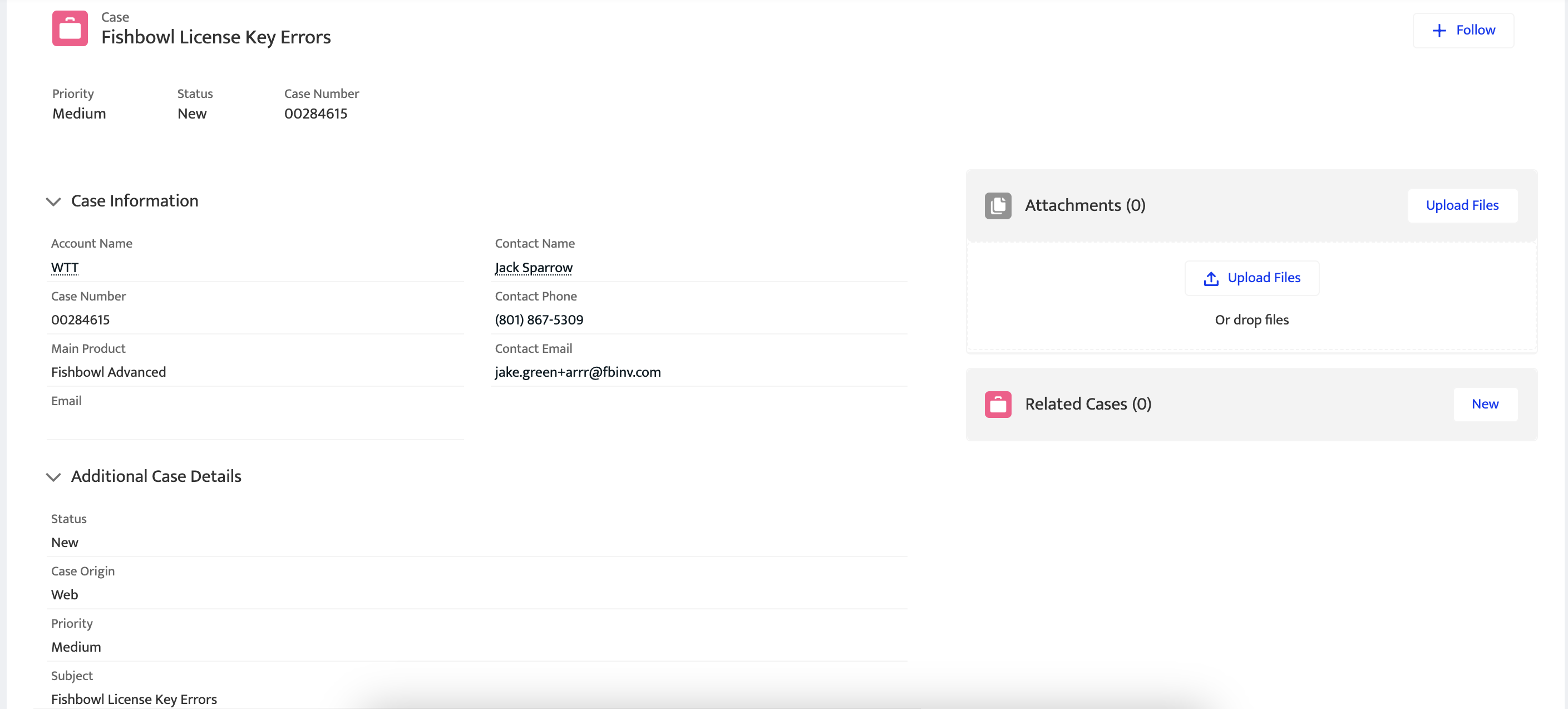Open the WTT account link
Image resolution: width=1568 pixels, height=709 pixels.
pyautogui.click(x=65, y=268)
